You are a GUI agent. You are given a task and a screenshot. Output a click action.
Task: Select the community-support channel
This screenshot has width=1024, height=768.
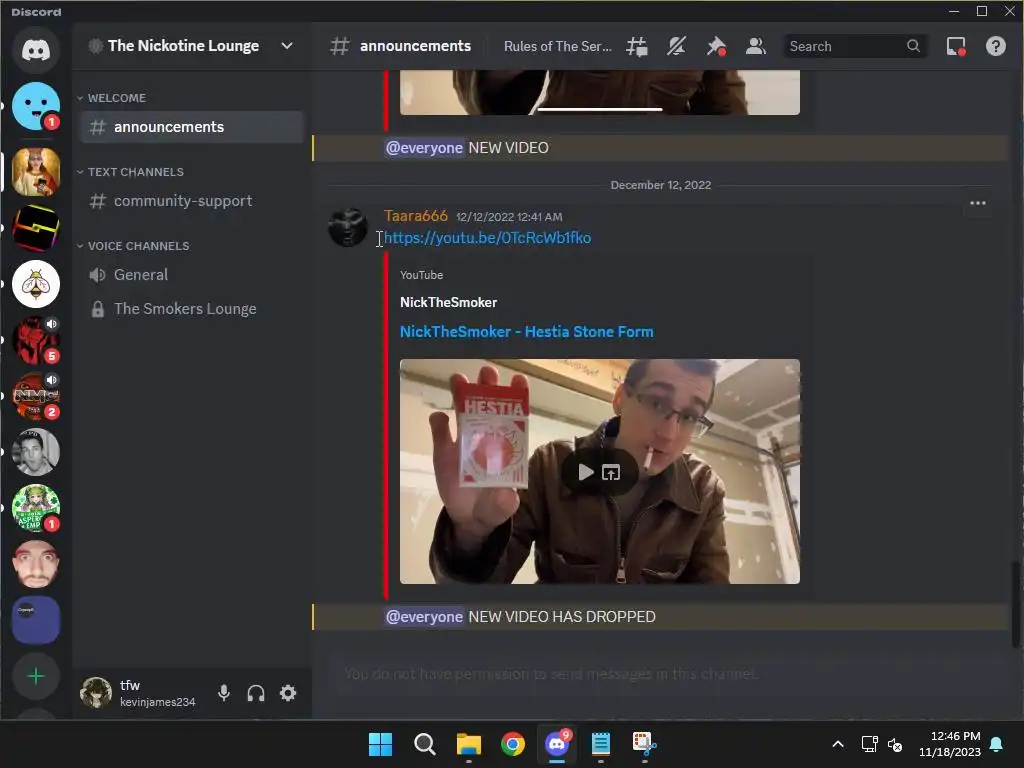[x=192, y=200]
